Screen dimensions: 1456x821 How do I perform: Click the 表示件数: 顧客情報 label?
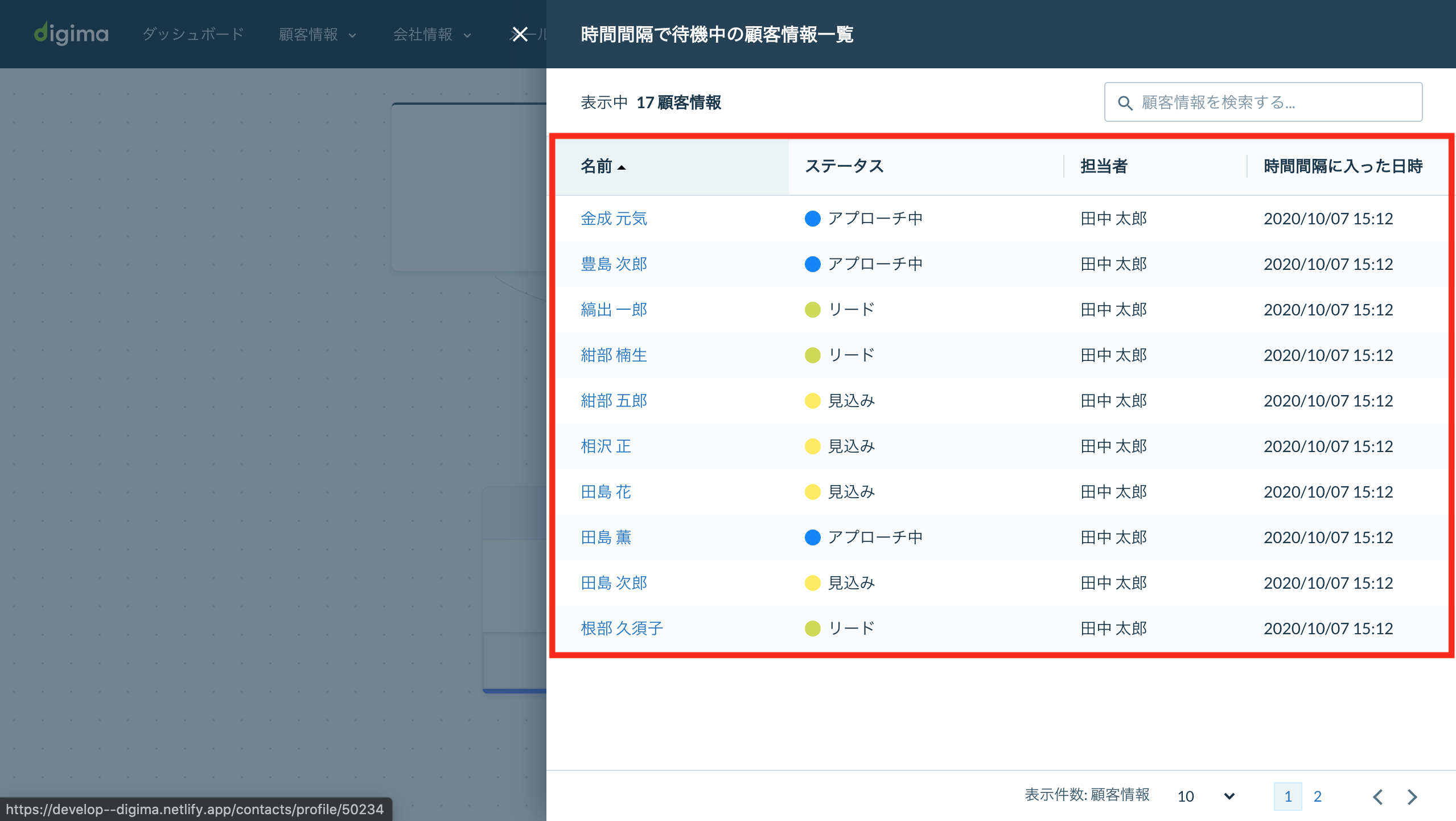(1087, 795)
